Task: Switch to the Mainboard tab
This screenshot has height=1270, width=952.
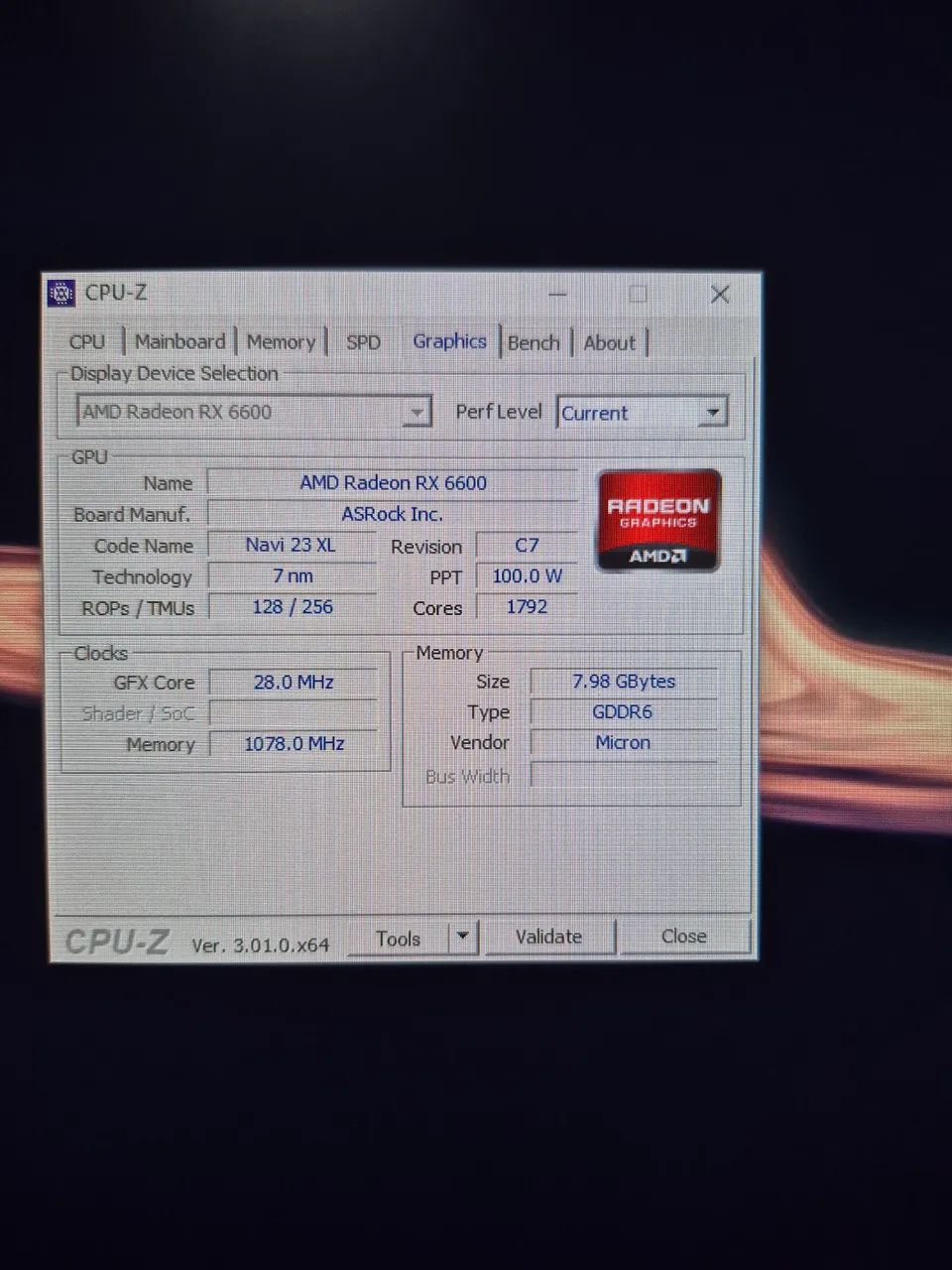Action: click(179, 341)
